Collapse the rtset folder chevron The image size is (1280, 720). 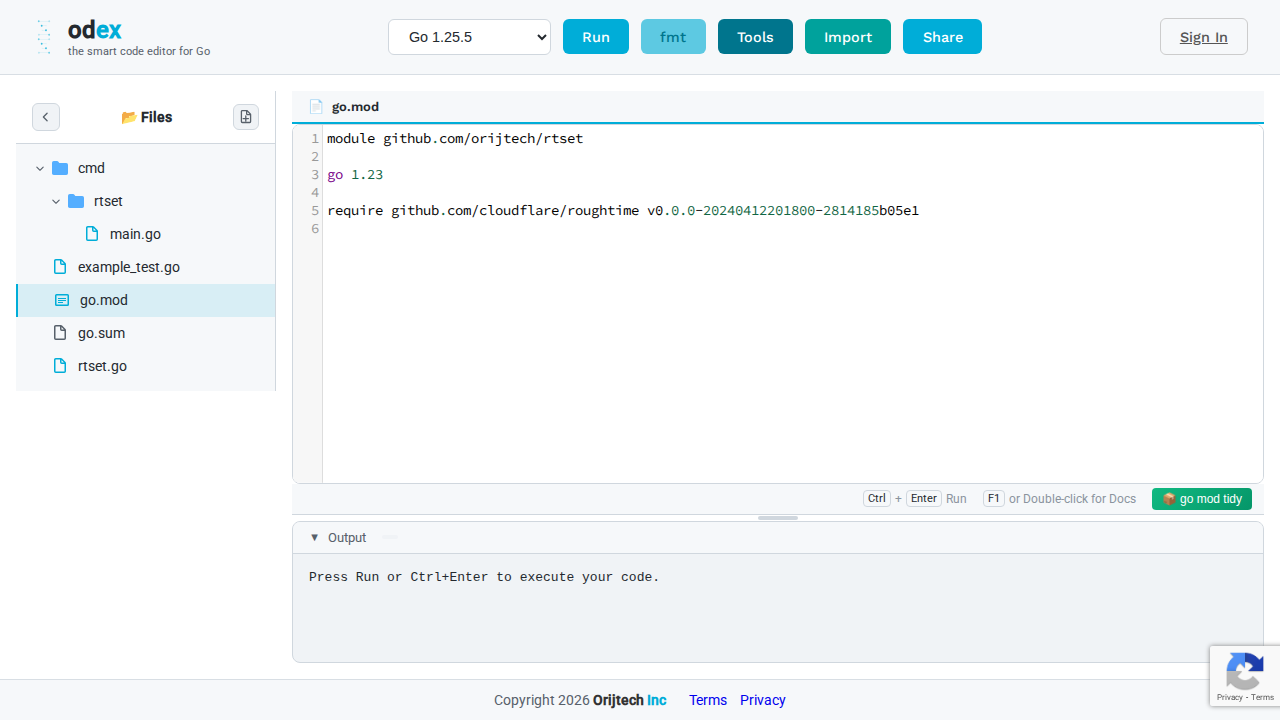click(56, 201)
